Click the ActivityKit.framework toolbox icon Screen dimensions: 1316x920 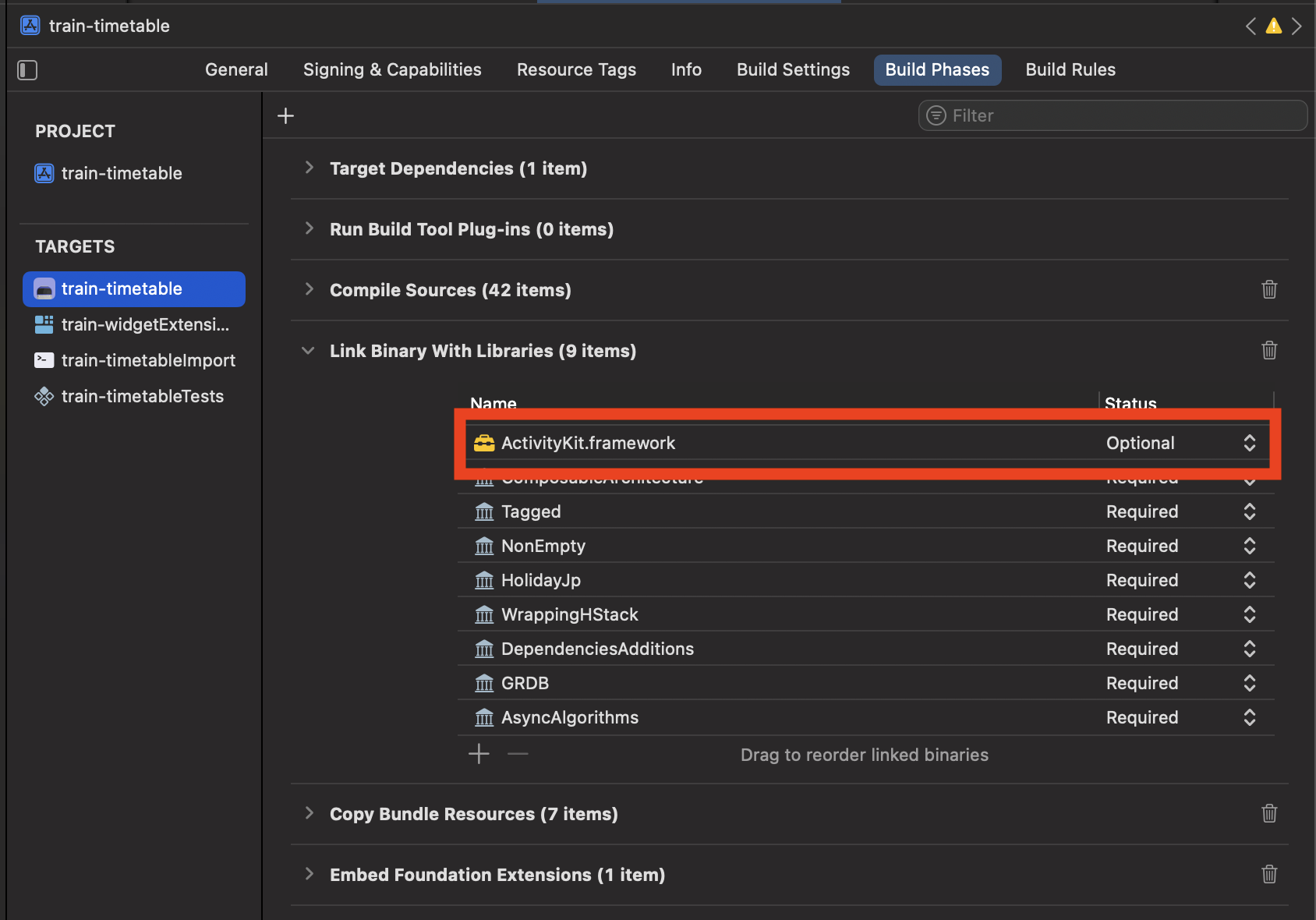484,443
